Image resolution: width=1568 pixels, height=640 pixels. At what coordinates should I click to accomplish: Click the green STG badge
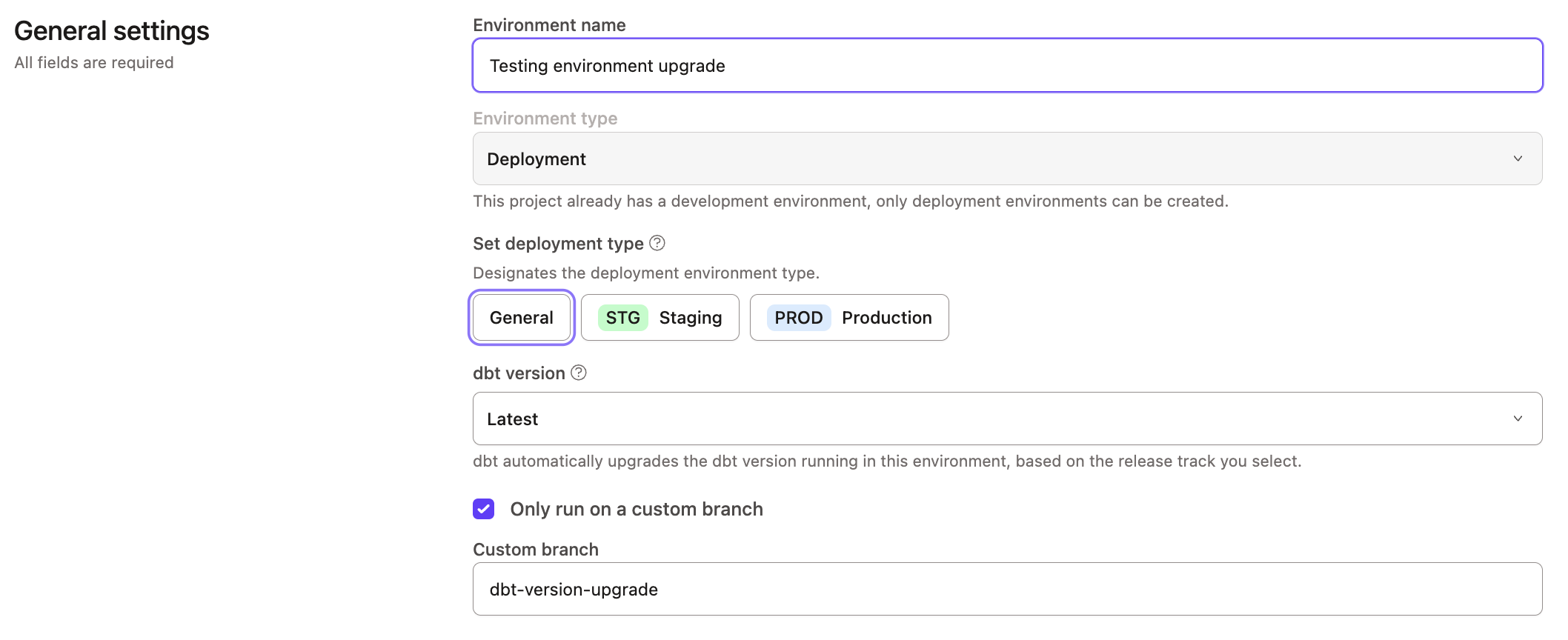pyautogui.click(x=622, y=318)
